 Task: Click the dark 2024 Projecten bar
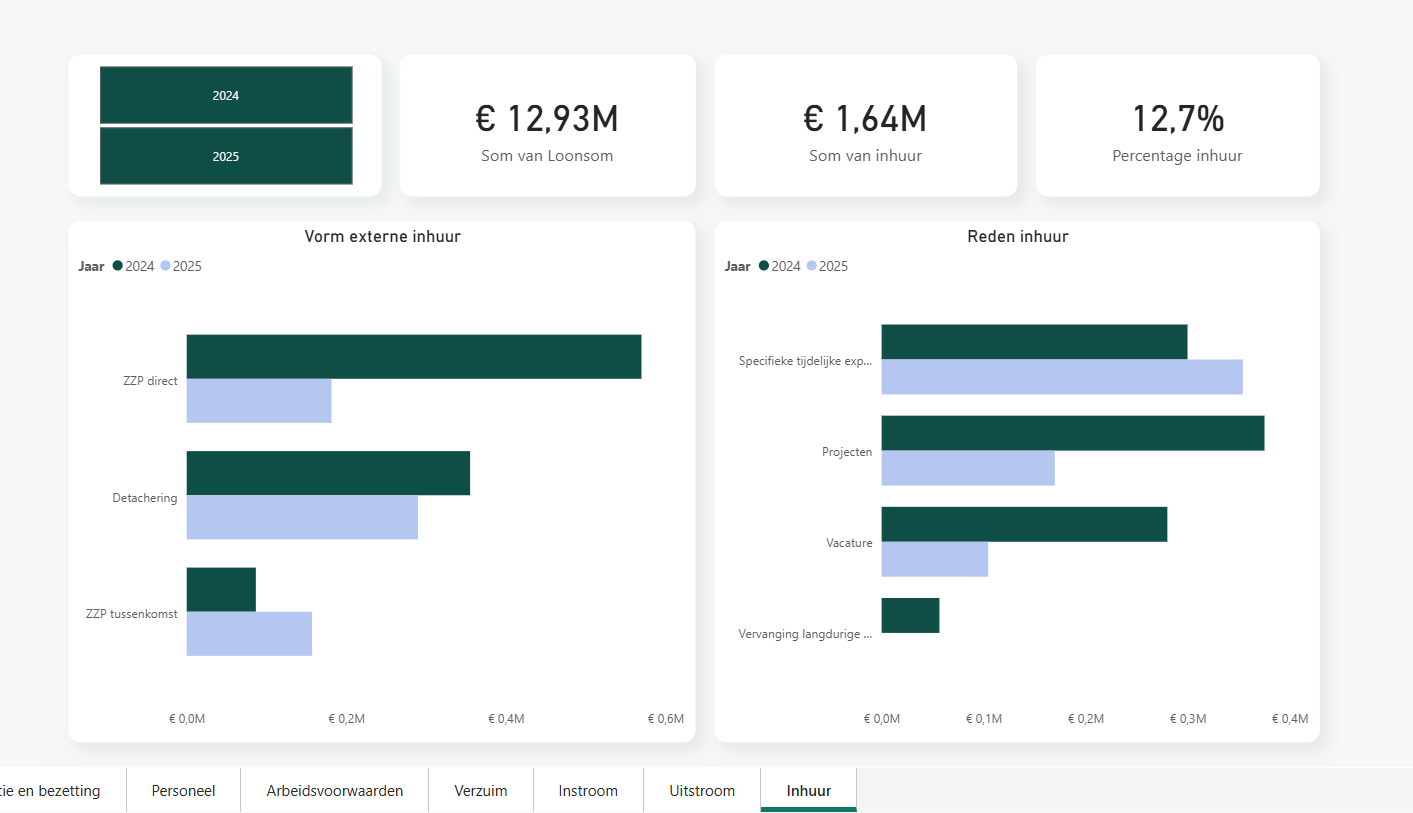[1073, 433]
